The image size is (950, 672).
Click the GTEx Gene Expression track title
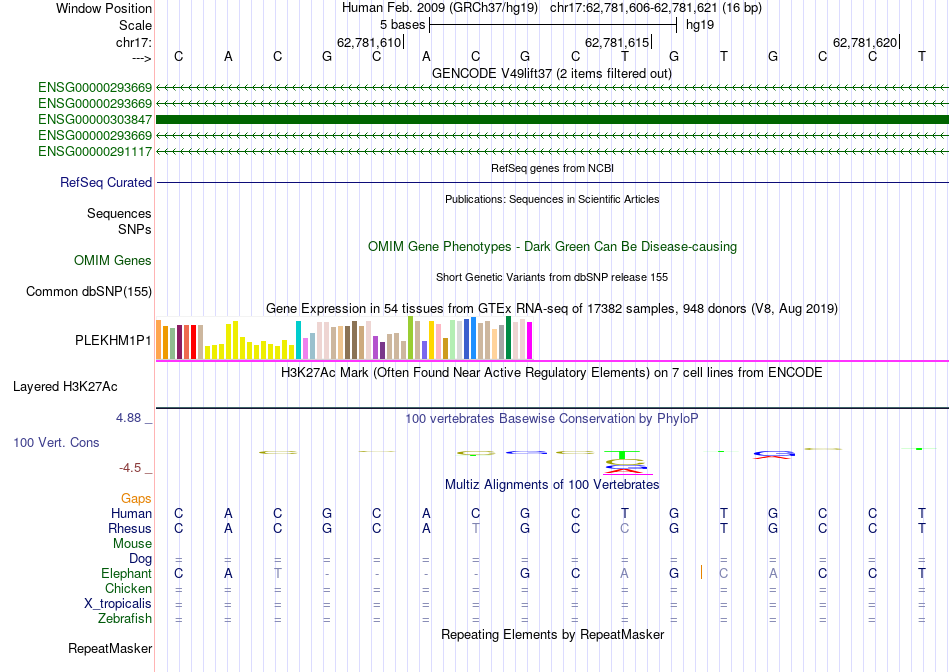pos(552,308)
